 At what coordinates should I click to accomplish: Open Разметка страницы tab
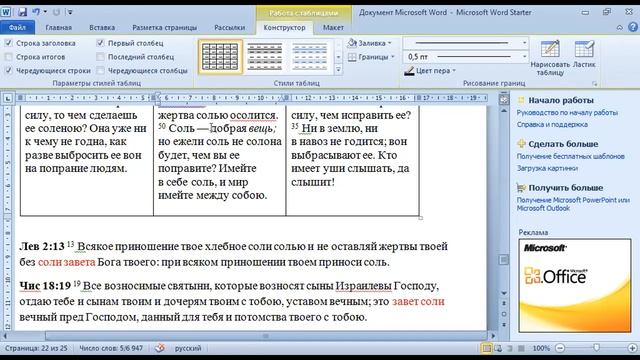pos(164,28)
